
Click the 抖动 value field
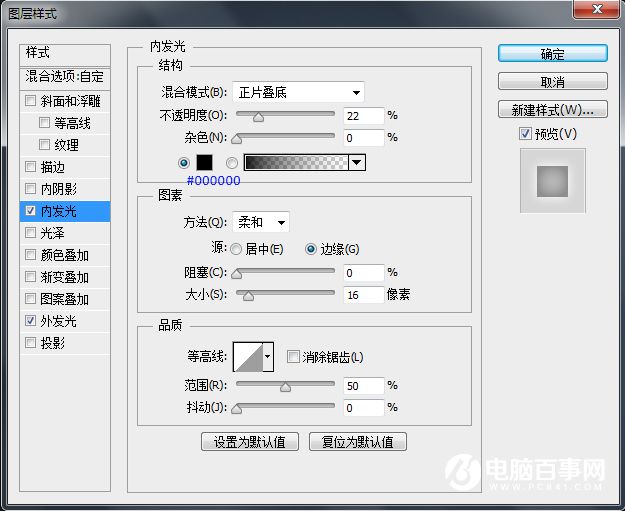click(364, 408)
